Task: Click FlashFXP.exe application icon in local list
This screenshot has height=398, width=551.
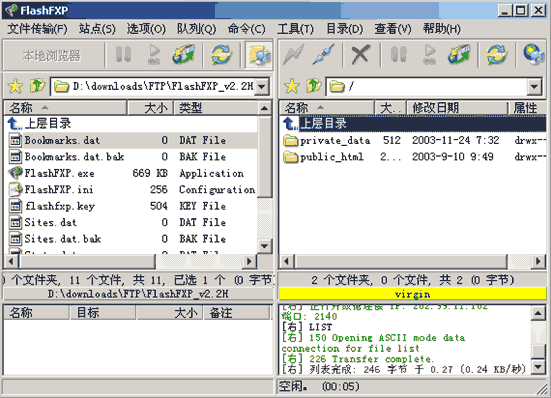Action: pos(15,173)
